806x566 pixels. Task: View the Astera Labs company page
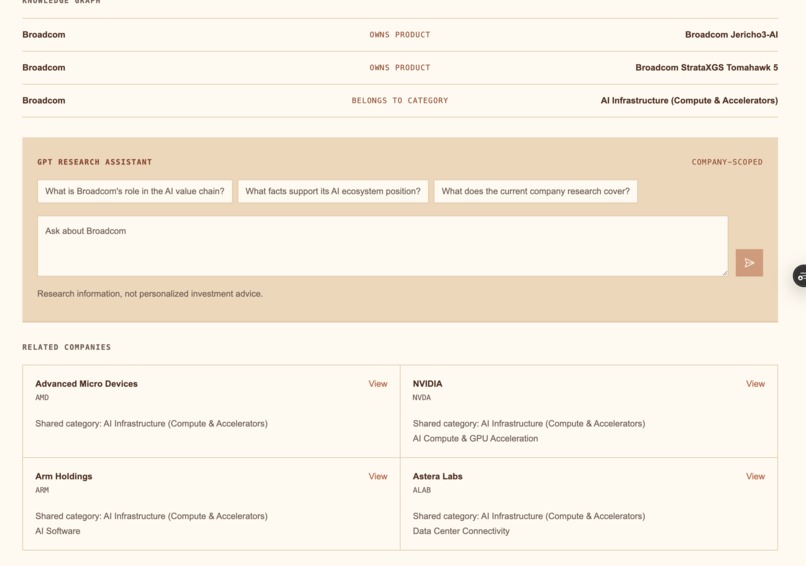(x=755, y=476)
